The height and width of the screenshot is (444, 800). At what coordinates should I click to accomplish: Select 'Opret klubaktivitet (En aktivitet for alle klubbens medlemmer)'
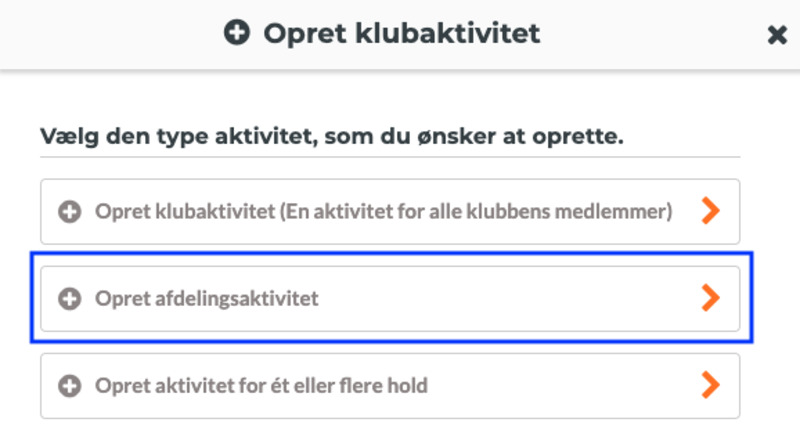pyautogui.click(x=383, y=211)
